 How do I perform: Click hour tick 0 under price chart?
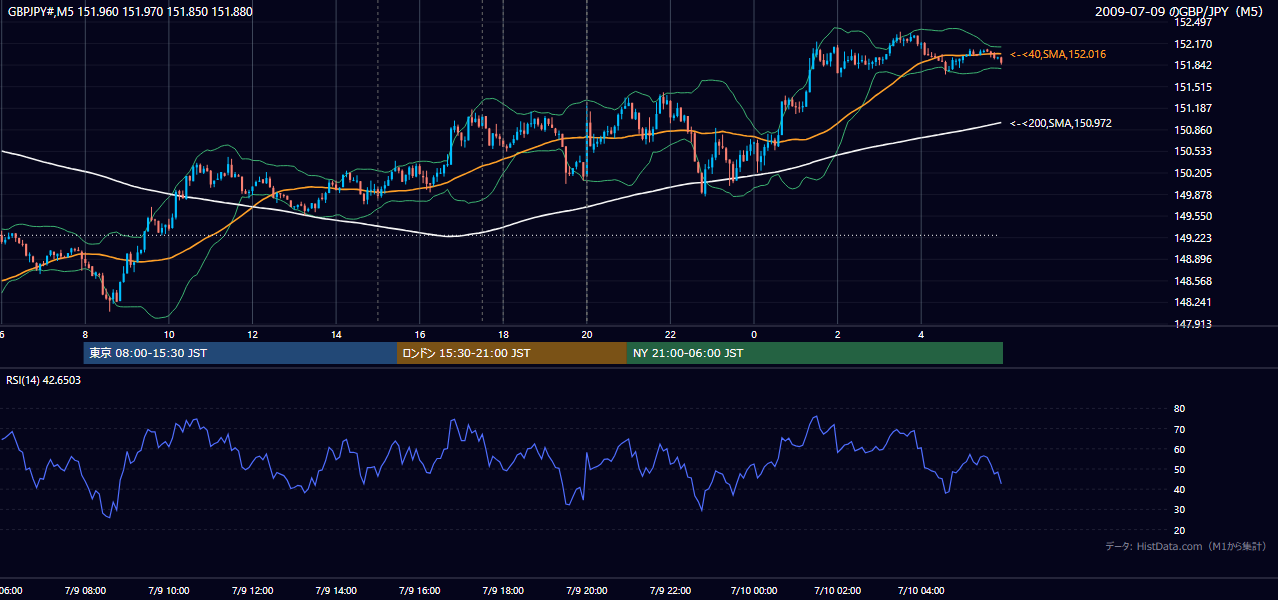(x=754, y=335)
